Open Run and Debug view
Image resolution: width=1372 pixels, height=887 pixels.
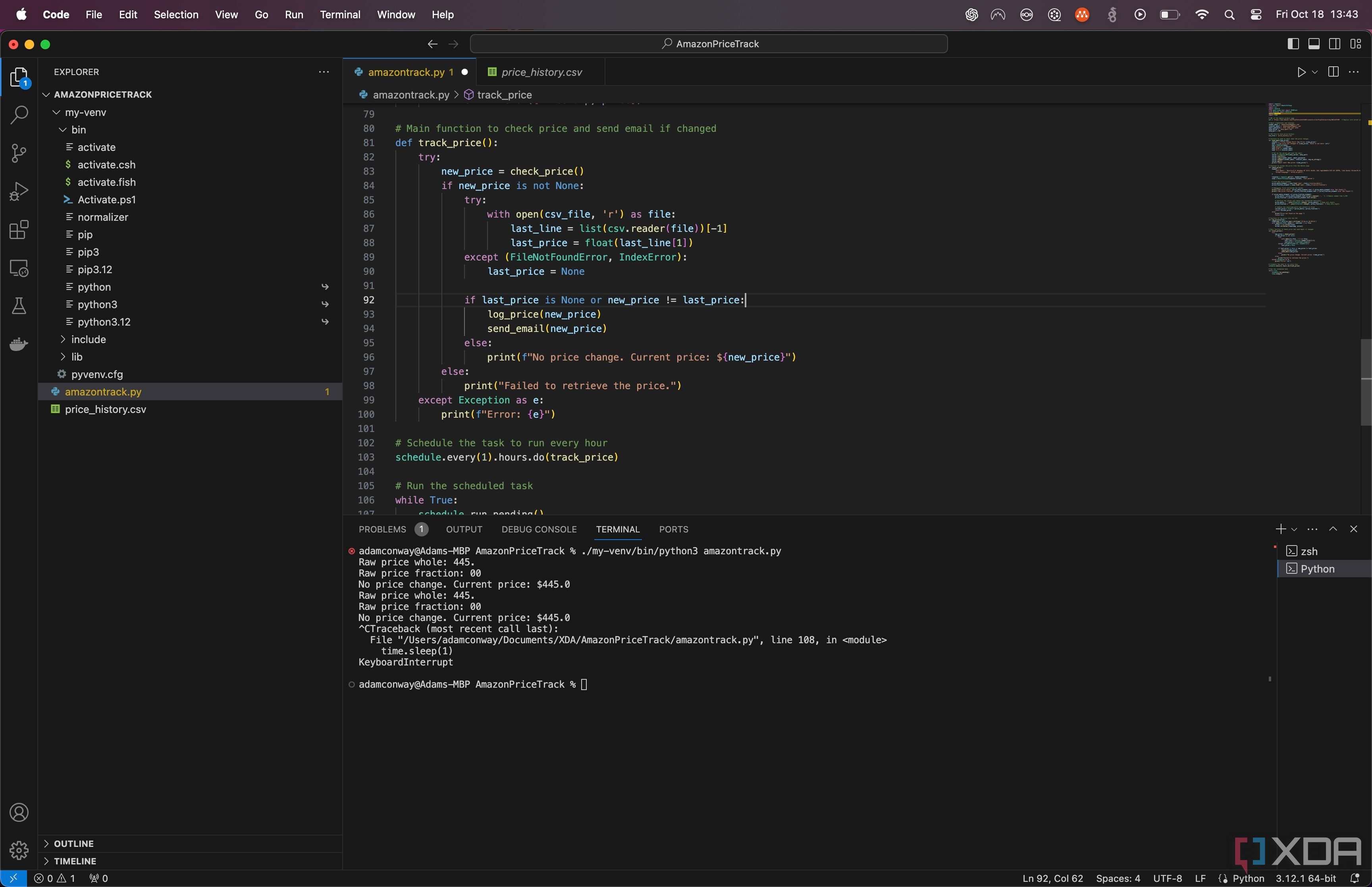click(x=19, y=192)
